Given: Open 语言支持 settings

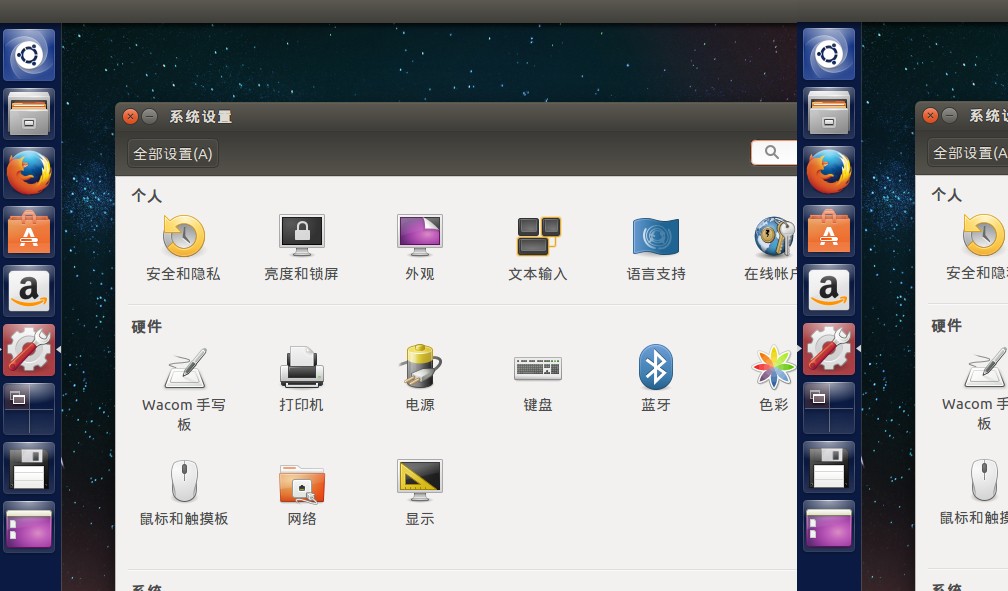Looking at the screenshot, I should 656,248.
